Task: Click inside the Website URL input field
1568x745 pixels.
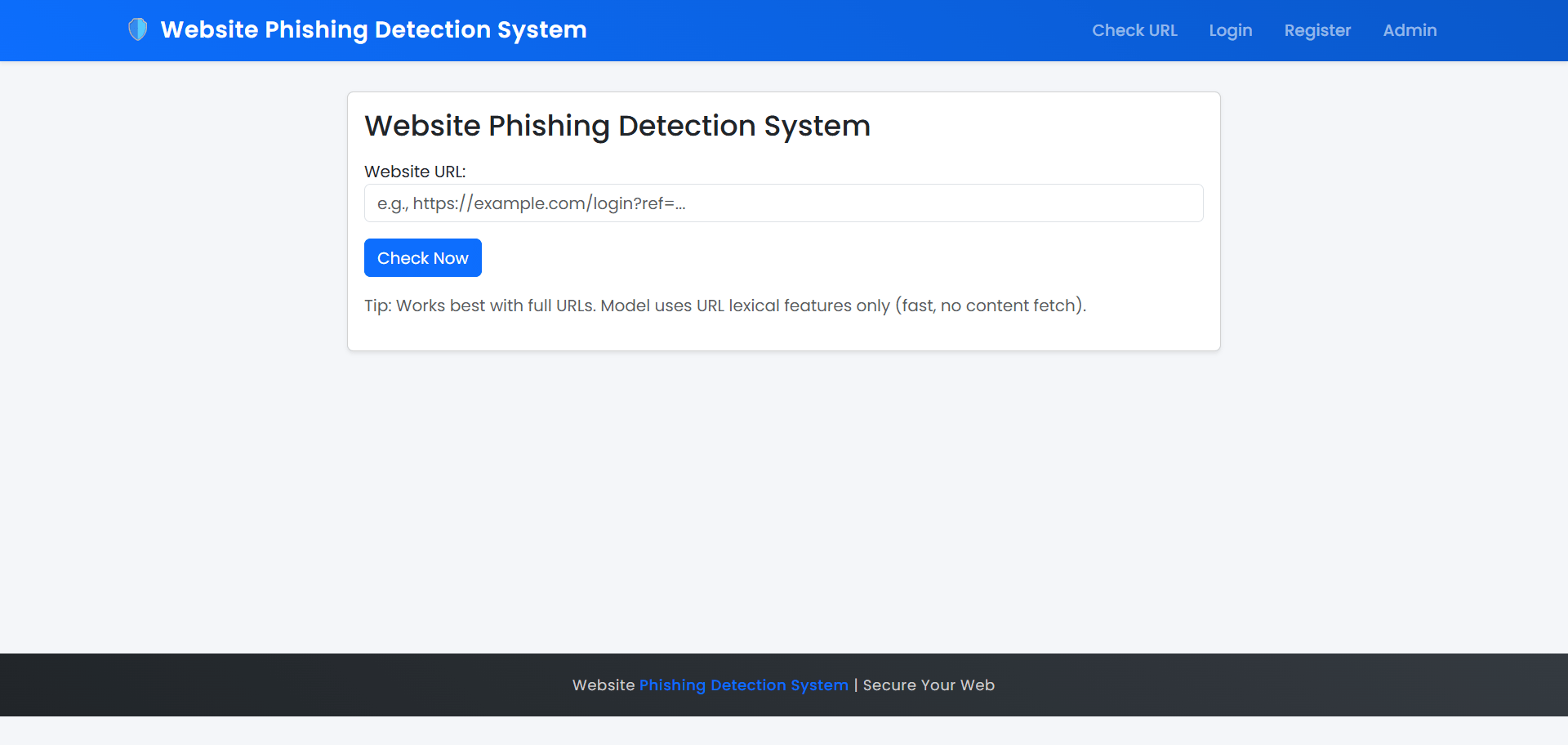Action: tap(783, 203)
